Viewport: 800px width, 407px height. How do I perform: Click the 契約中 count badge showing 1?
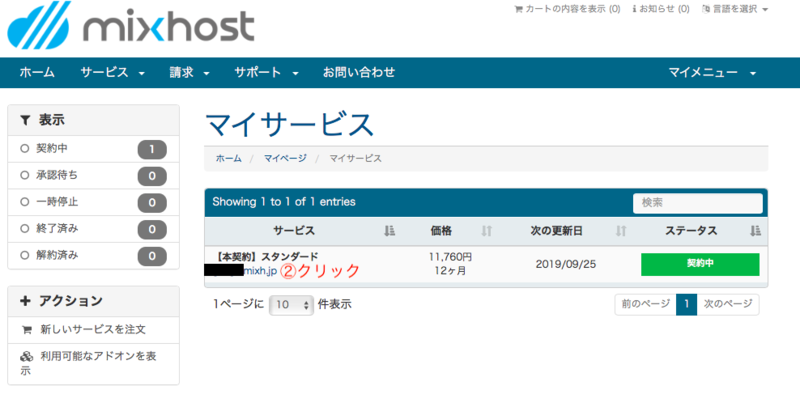tap(152, 149)
